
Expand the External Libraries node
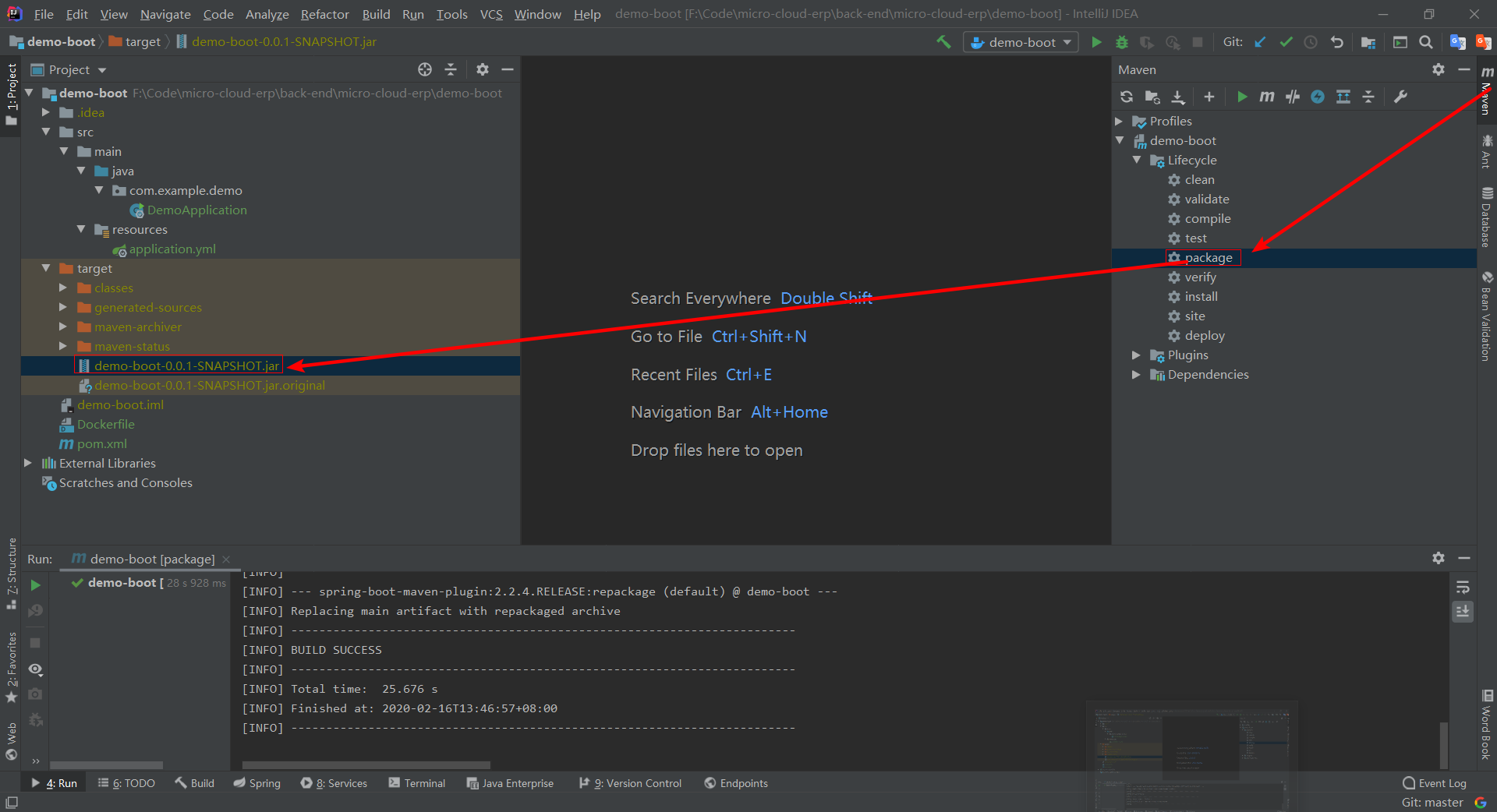click(x=28, y=463)
